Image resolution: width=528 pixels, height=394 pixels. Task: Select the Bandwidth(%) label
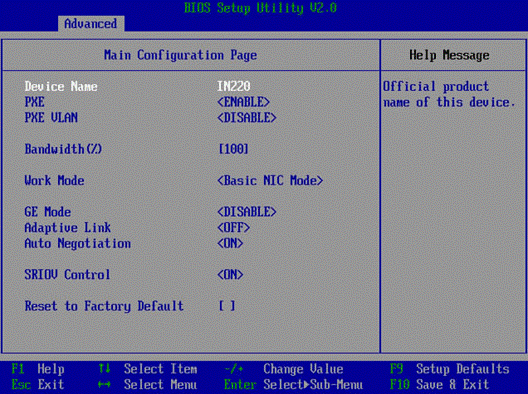point(63,149)
